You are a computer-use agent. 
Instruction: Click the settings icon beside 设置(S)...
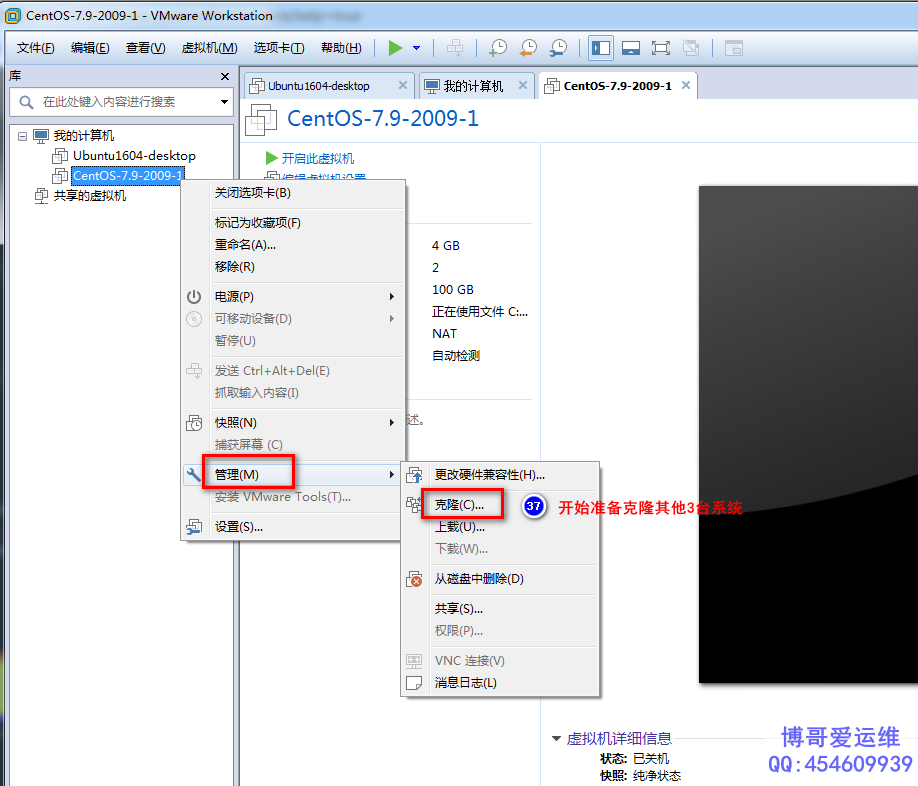(194, 527)
